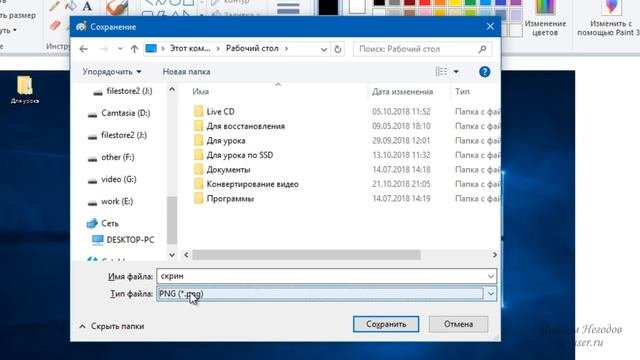Select 'work (E:)' drive in the tree

coord(117,201)
